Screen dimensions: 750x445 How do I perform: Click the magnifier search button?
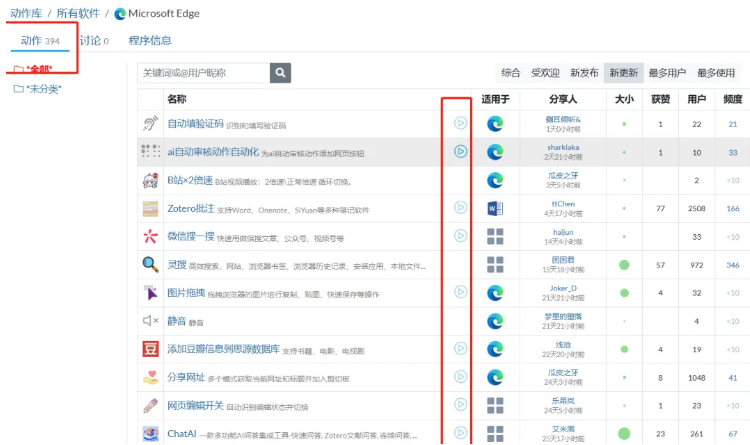[281, 72]
